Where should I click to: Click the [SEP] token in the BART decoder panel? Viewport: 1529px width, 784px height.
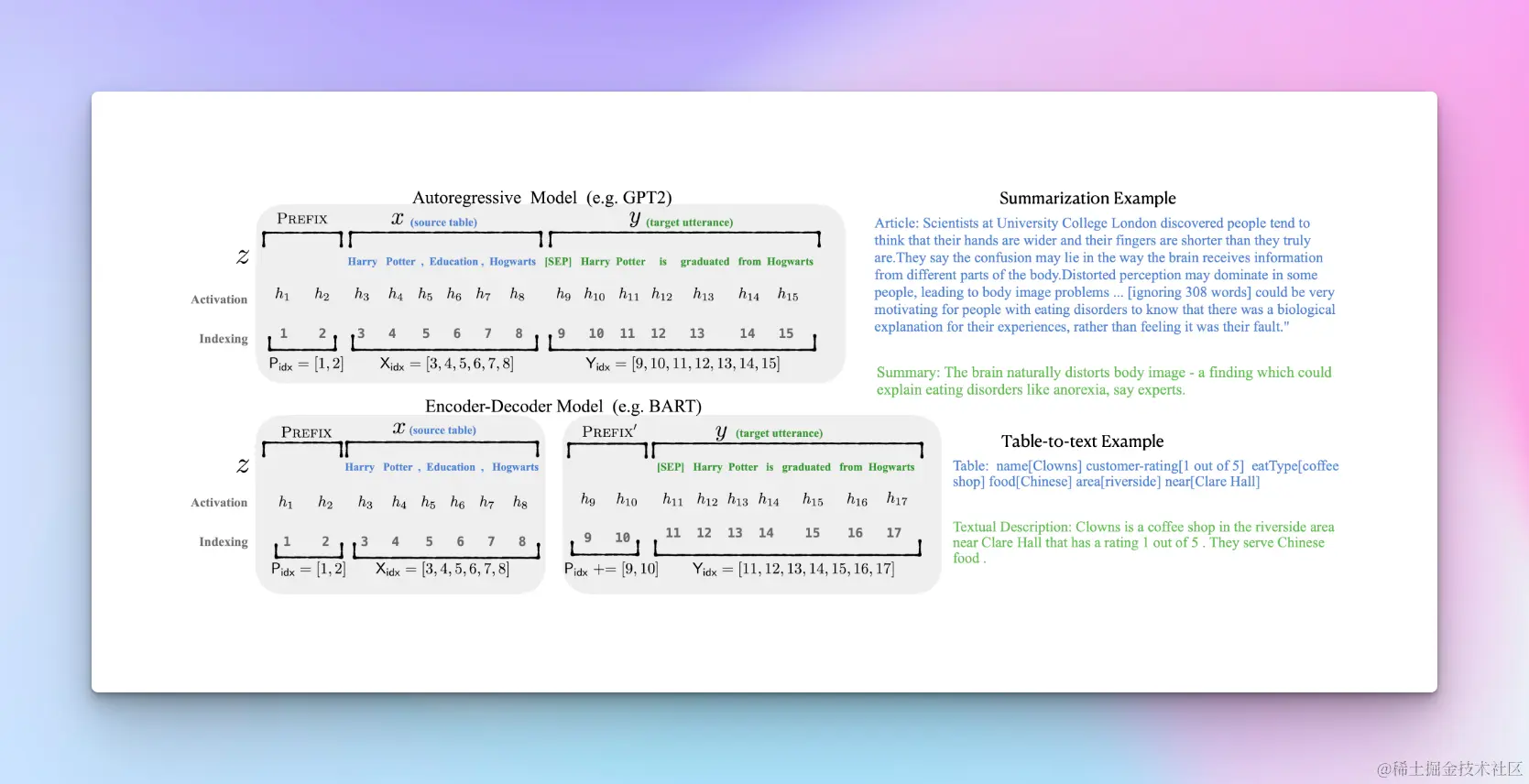click(671, 467)
